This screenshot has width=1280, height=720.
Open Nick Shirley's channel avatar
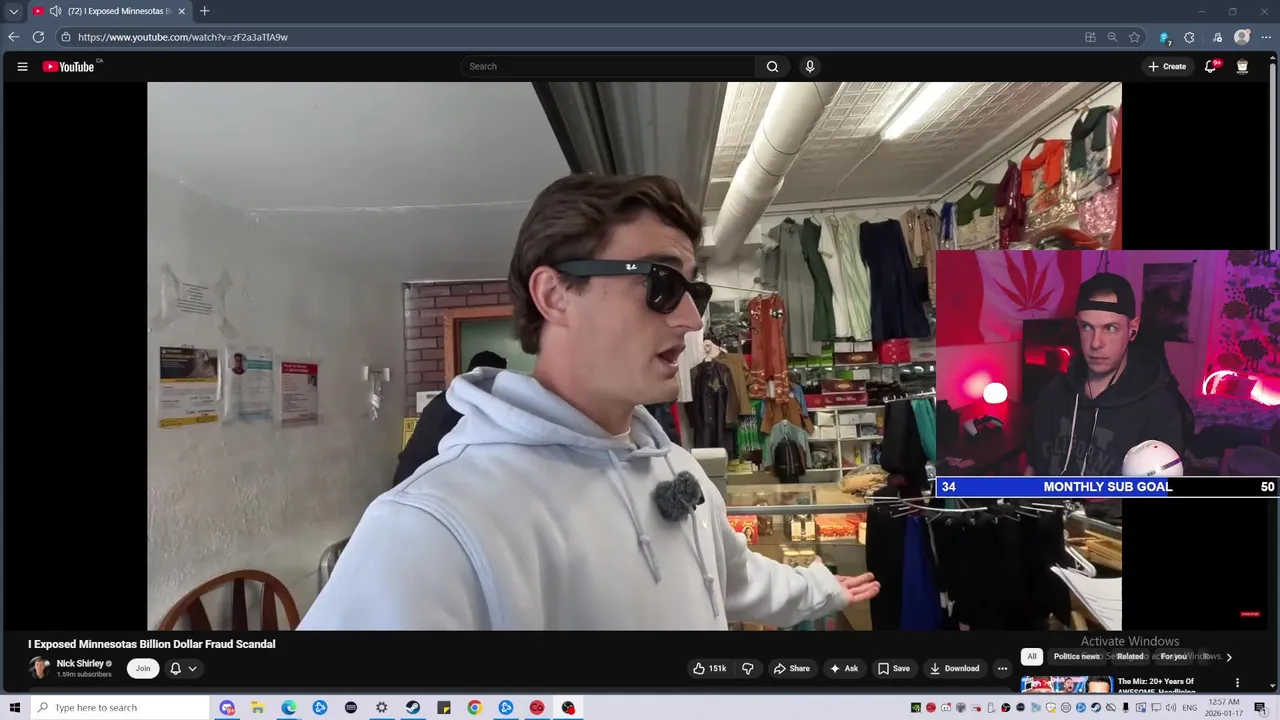(39, 668)
